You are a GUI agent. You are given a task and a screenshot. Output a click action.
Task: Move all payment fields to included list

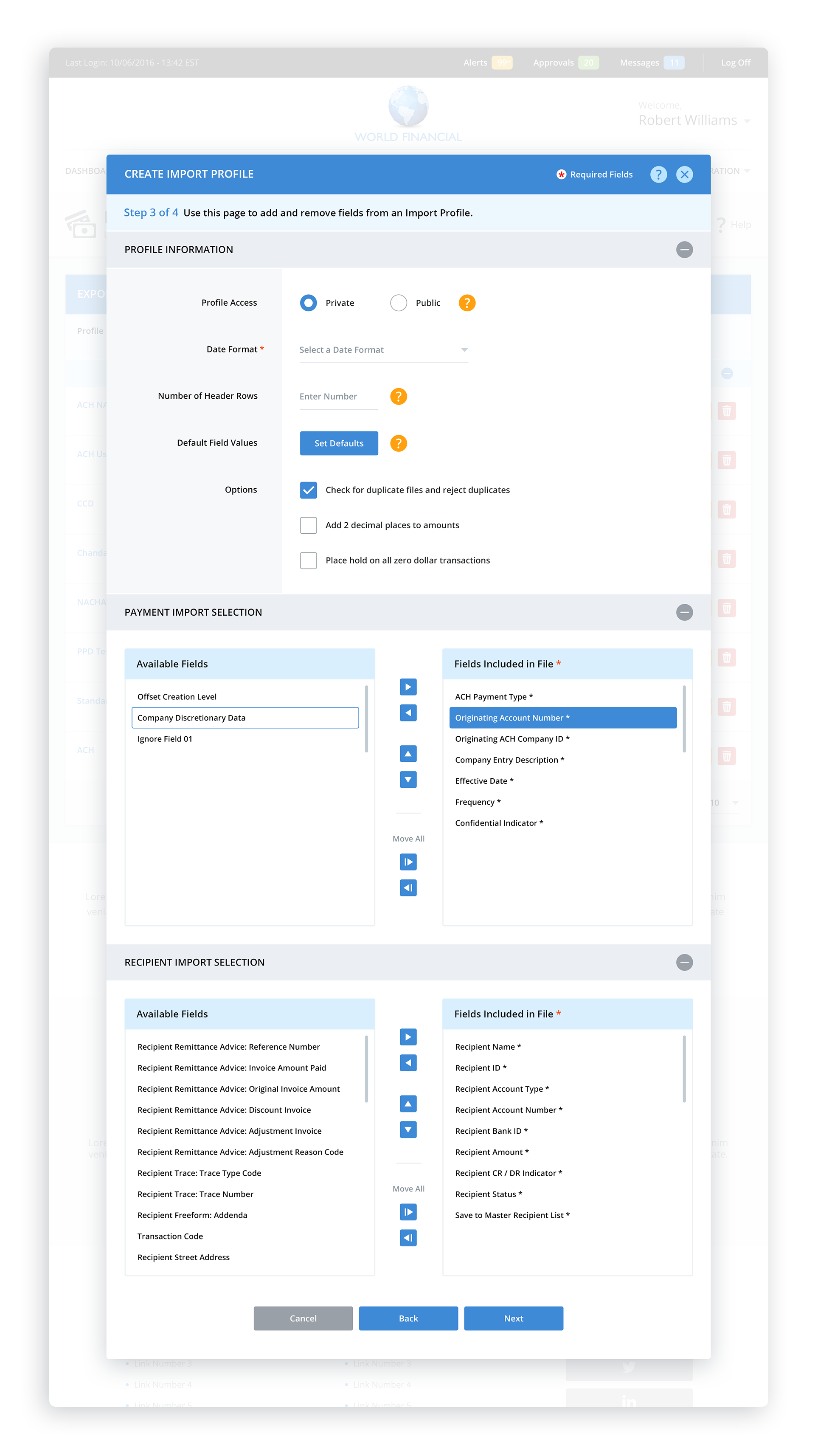point(407,862)
